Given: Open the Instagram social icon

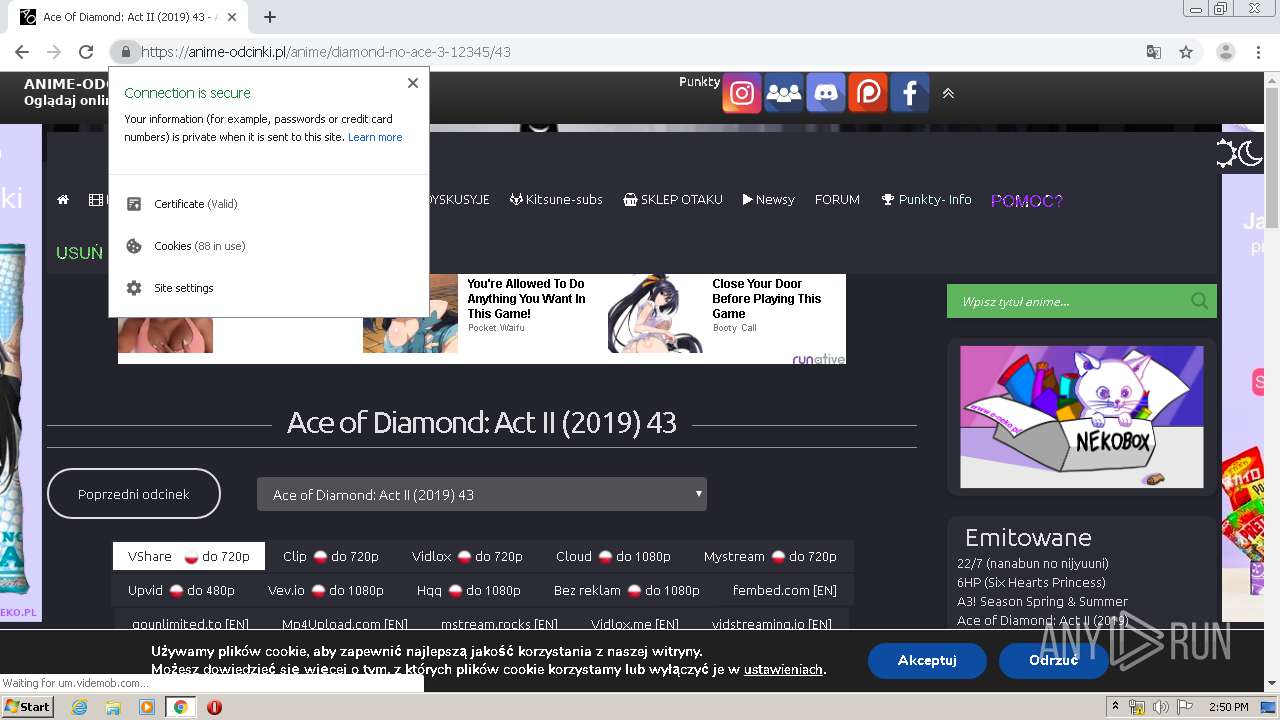Looking at the screenshot, I should (741, 93).
